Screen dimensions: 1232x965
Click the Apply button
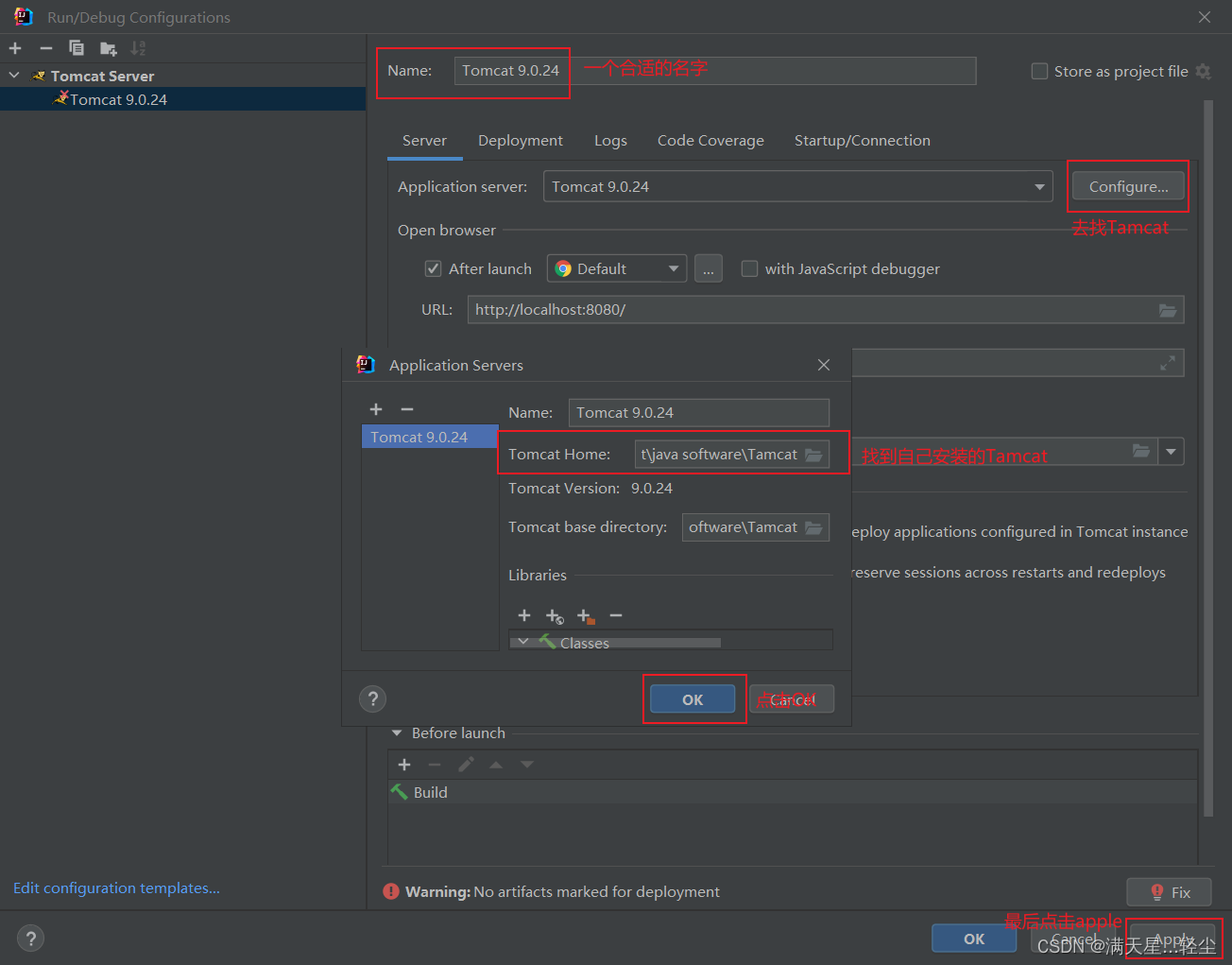click(x=1173, y=939)
